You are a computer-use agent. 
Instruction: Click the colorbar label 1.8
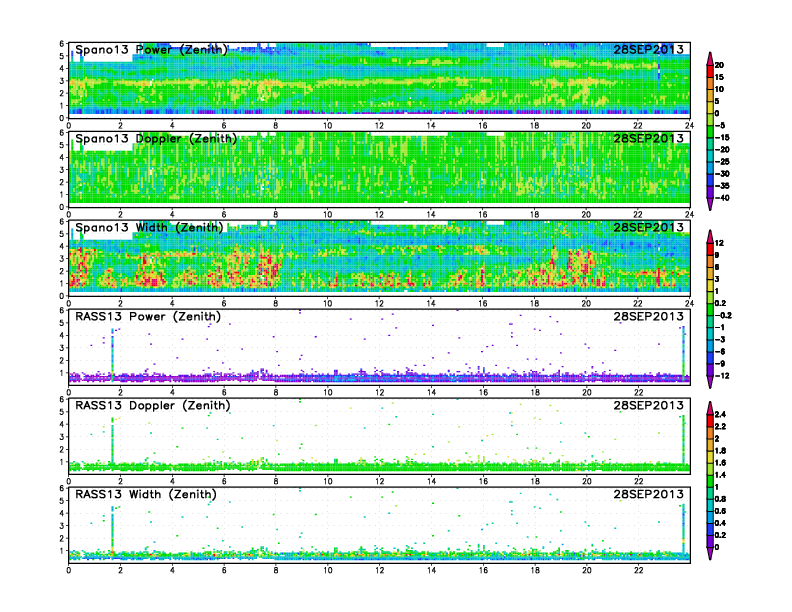[720, 451]
